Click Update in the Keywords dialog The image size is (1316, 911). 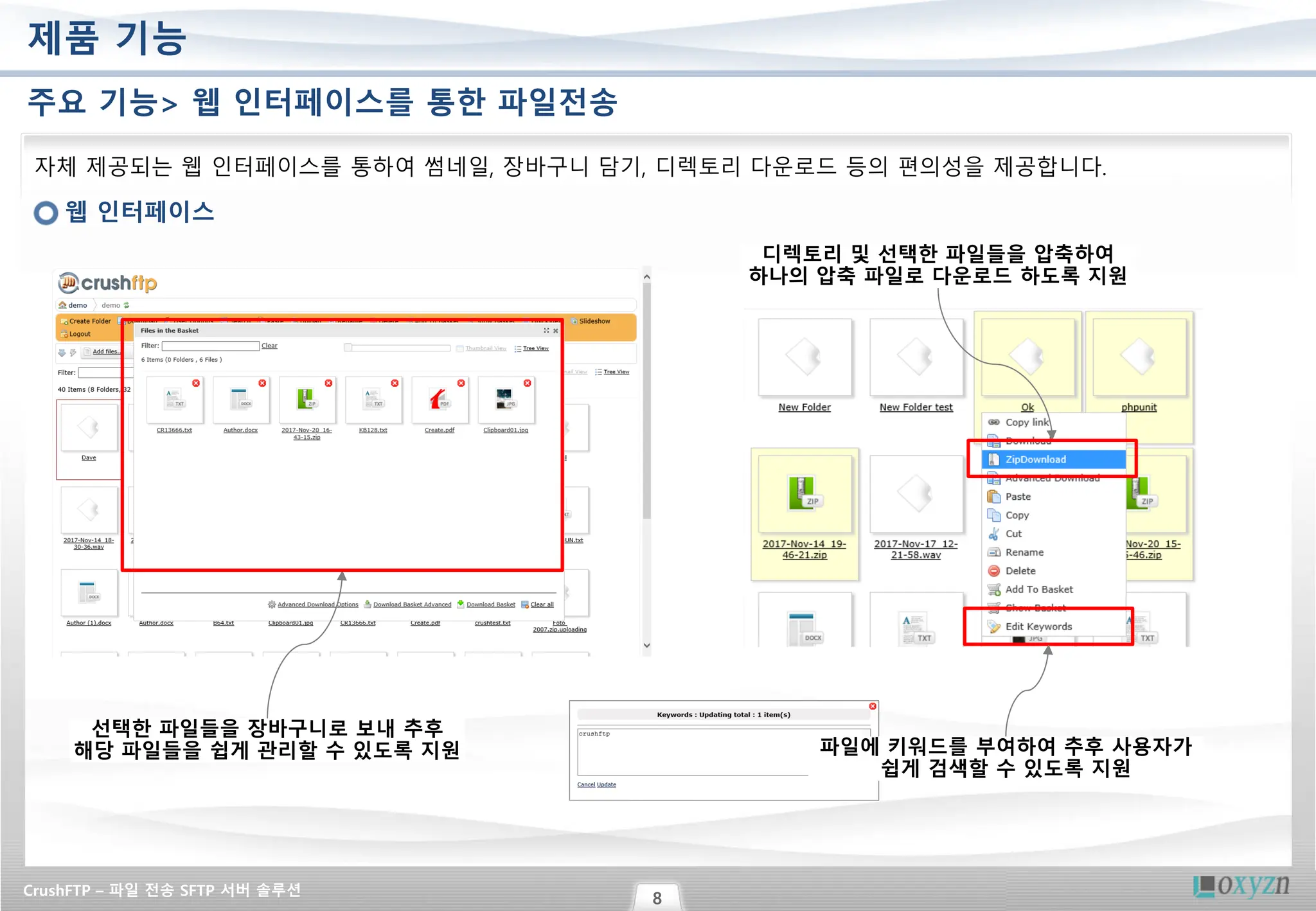coord(607,784)
